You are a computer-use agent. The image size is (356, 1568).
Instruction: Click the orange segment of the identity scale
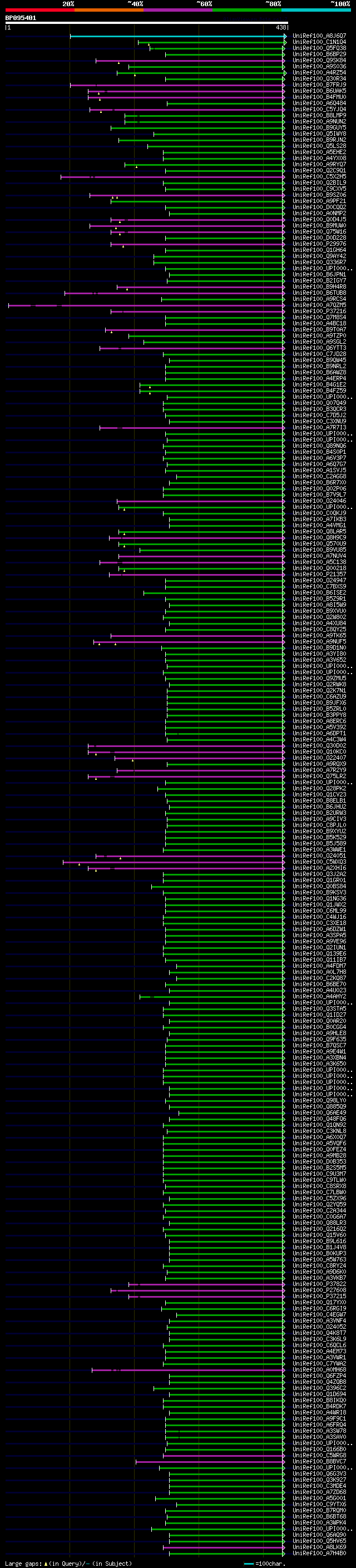point(109,10)
